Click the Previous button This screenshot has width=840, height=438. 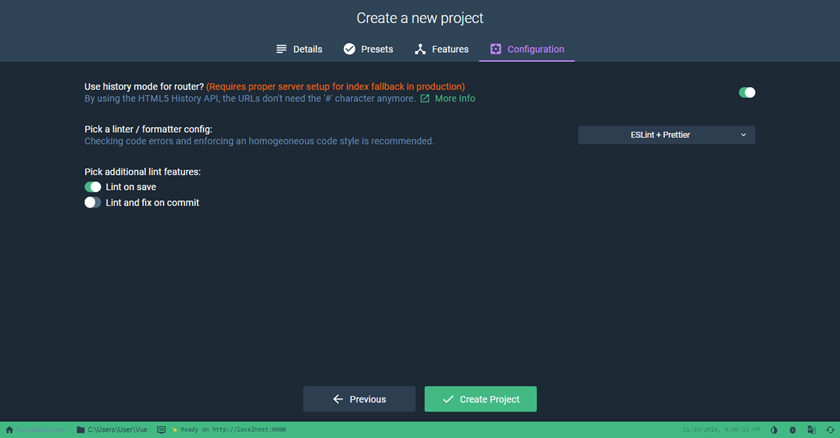pyautogui.click(x=359, y=399)
